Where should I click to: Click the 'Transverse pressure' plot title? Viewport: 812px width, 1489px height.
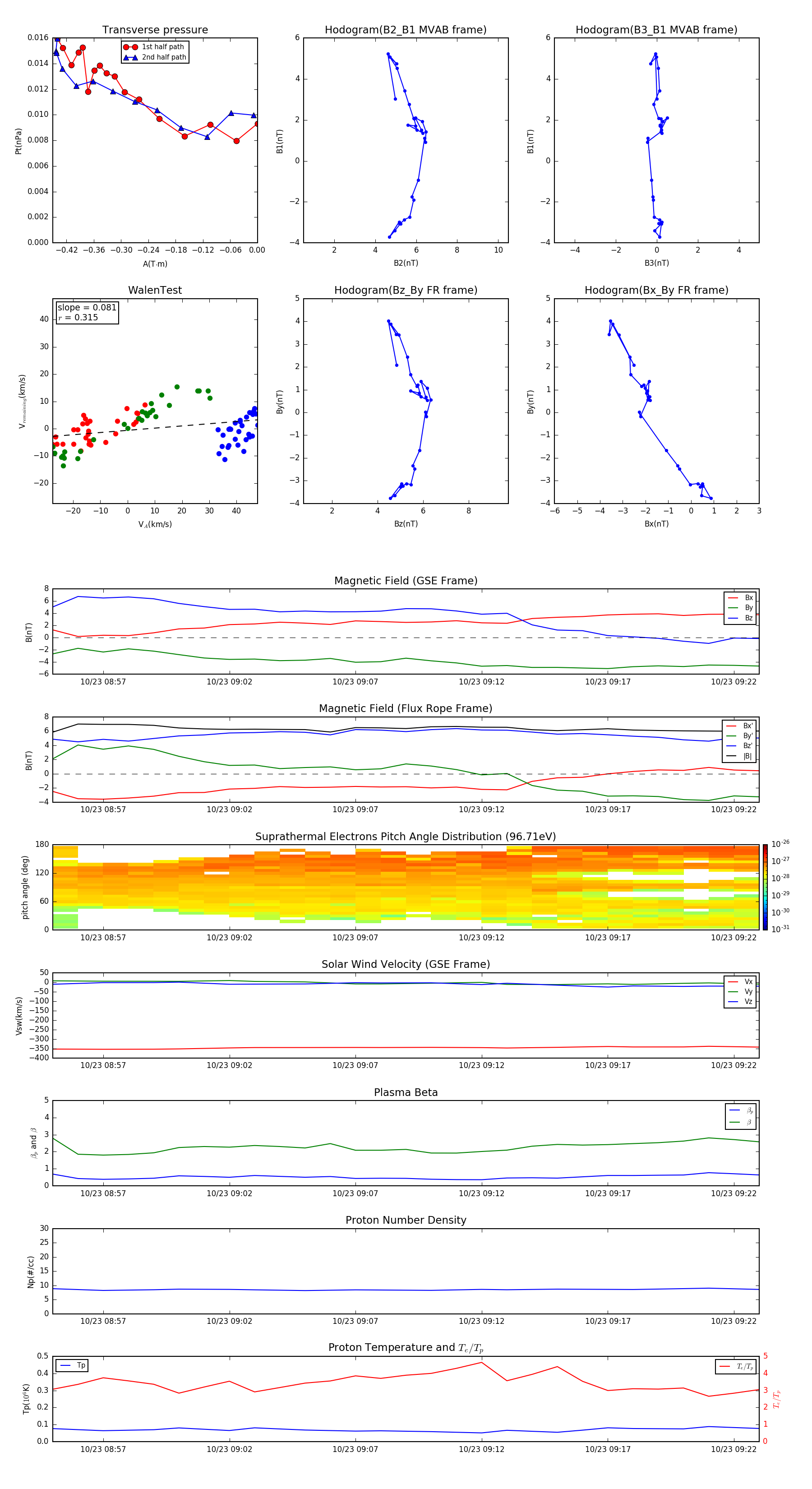click(x=155, y=30)
